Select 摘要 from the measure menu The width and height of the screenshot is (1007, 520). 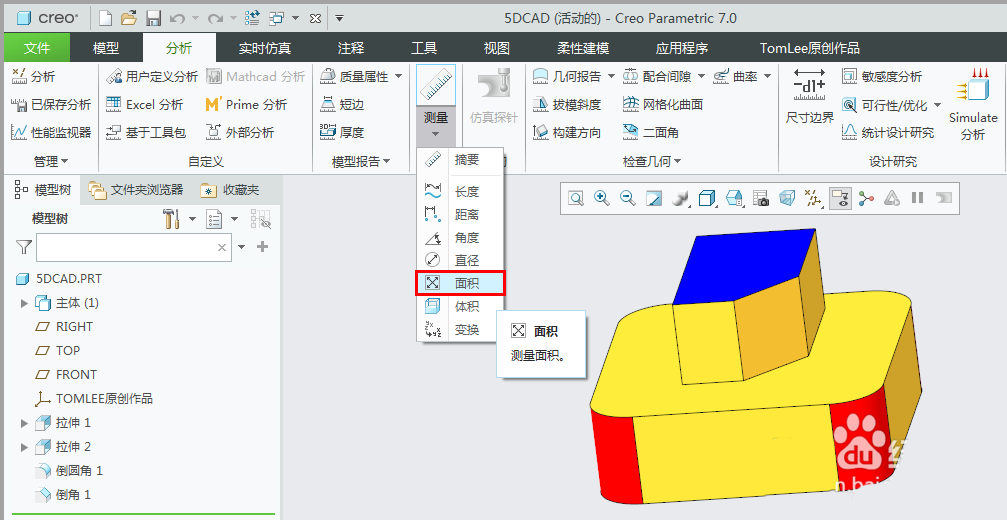click(x=459, y=159)
